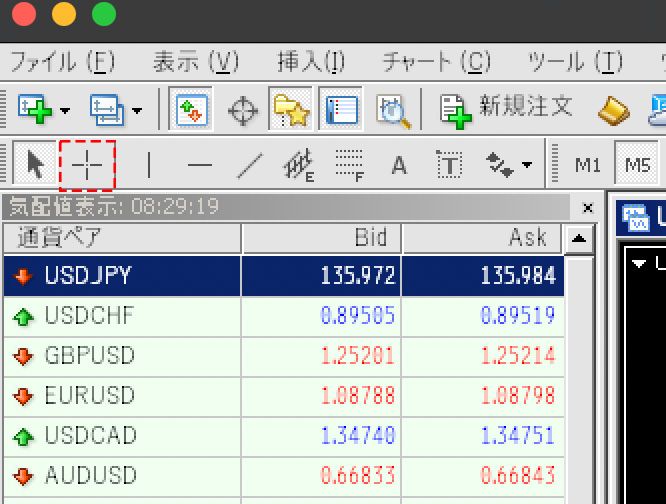Select the cursor arrow tool
This screenshot has width=666, height=504.
(x=34, y=164)
